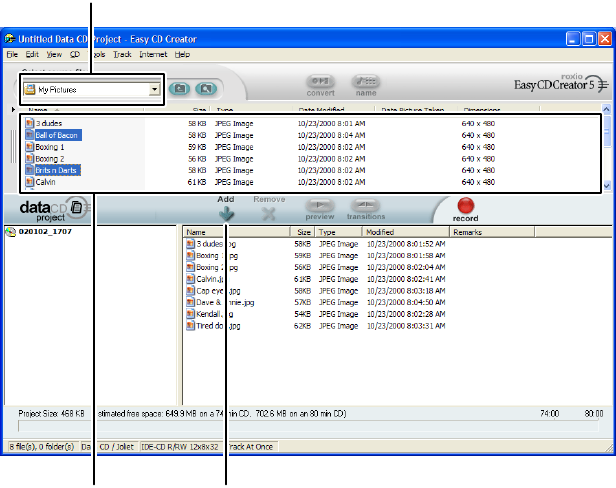616x488 pixels.
Task: Click Boxing 2 file icon in source list
Action: tap(29, 158)
